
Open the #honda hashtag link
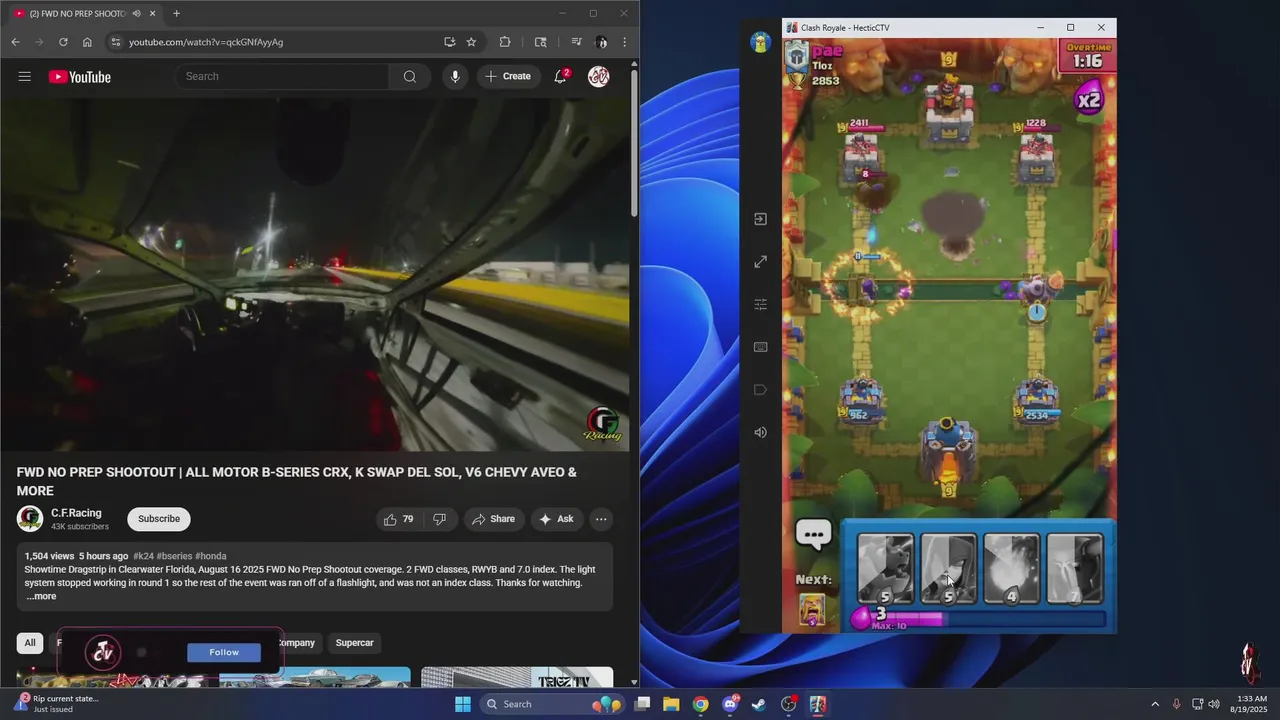click(211, 556)
